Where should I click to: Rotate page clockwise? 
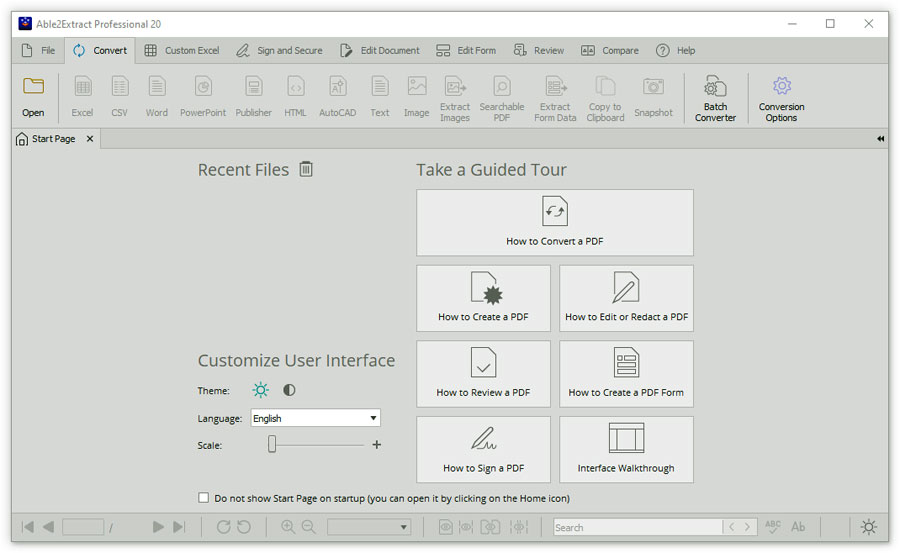(x=223, y=527)
